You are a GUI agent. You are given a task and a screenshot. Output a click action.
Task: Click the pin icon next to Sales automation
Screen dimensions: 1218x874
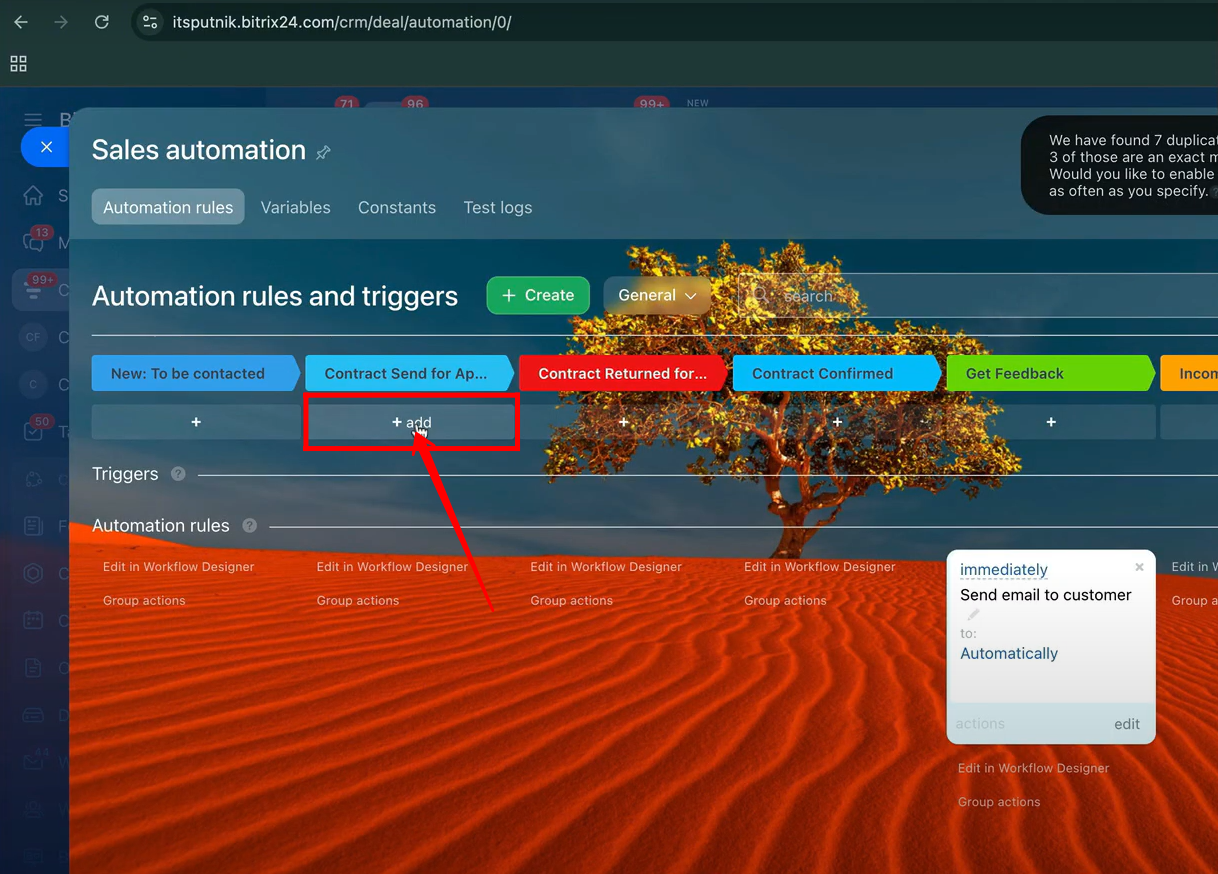[x=323, y=152]
